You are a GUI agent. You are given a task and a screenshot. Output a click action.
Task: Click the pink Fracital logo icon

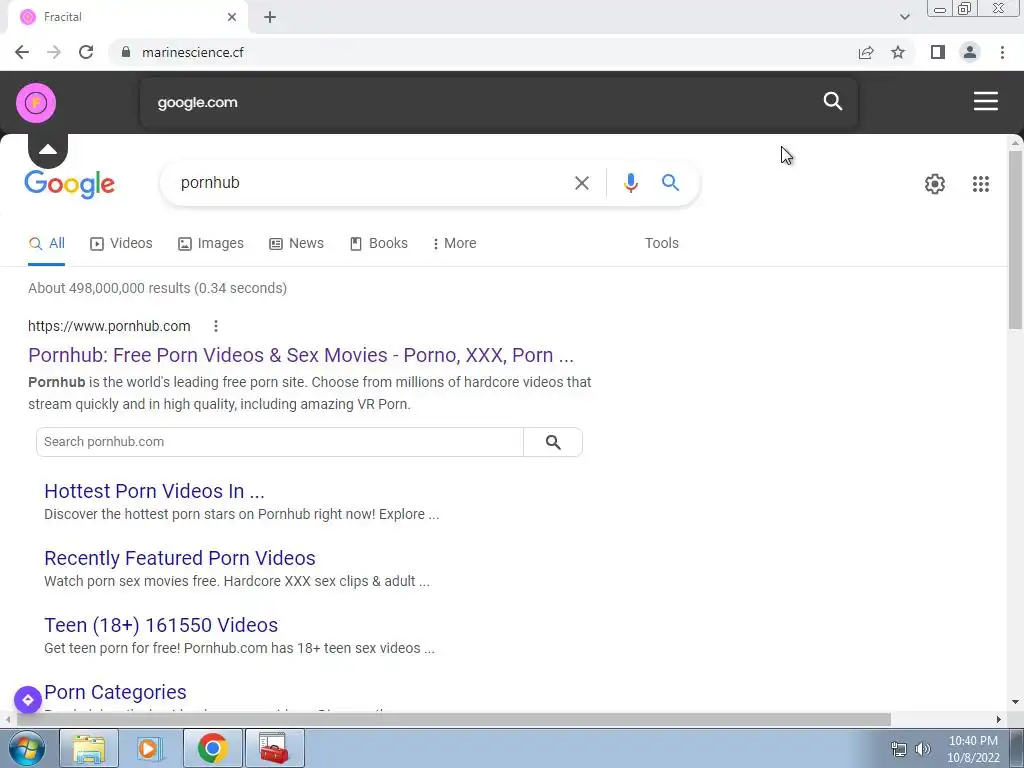point(36,103)
